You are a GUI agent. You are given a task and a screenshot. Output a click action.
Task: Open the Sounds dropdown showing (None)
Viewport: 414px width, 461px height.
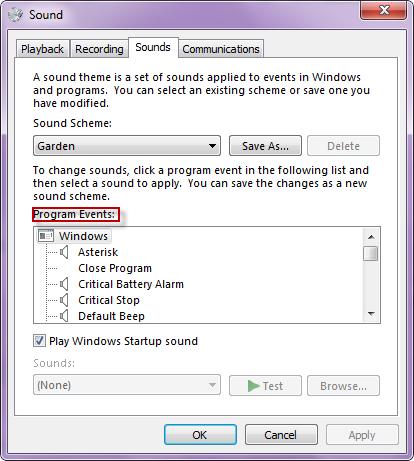[x=127, y=385]
